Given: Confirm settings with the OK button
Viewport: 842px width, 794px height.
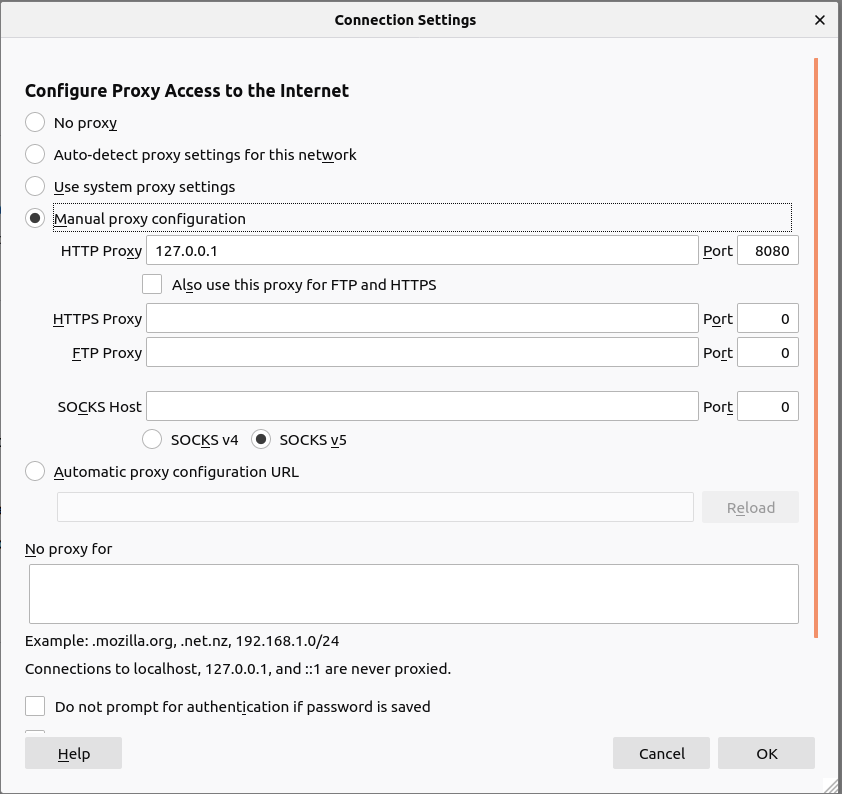Looking at the screenshot, I should (x=766, y=754).
